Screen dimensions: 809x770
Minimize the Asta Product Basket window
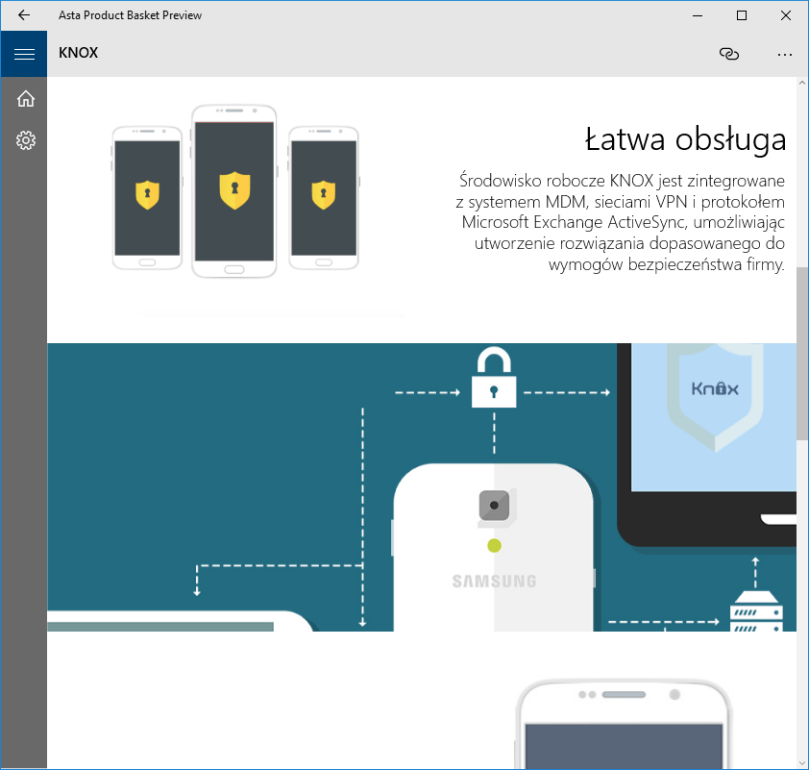coord(696,15)
